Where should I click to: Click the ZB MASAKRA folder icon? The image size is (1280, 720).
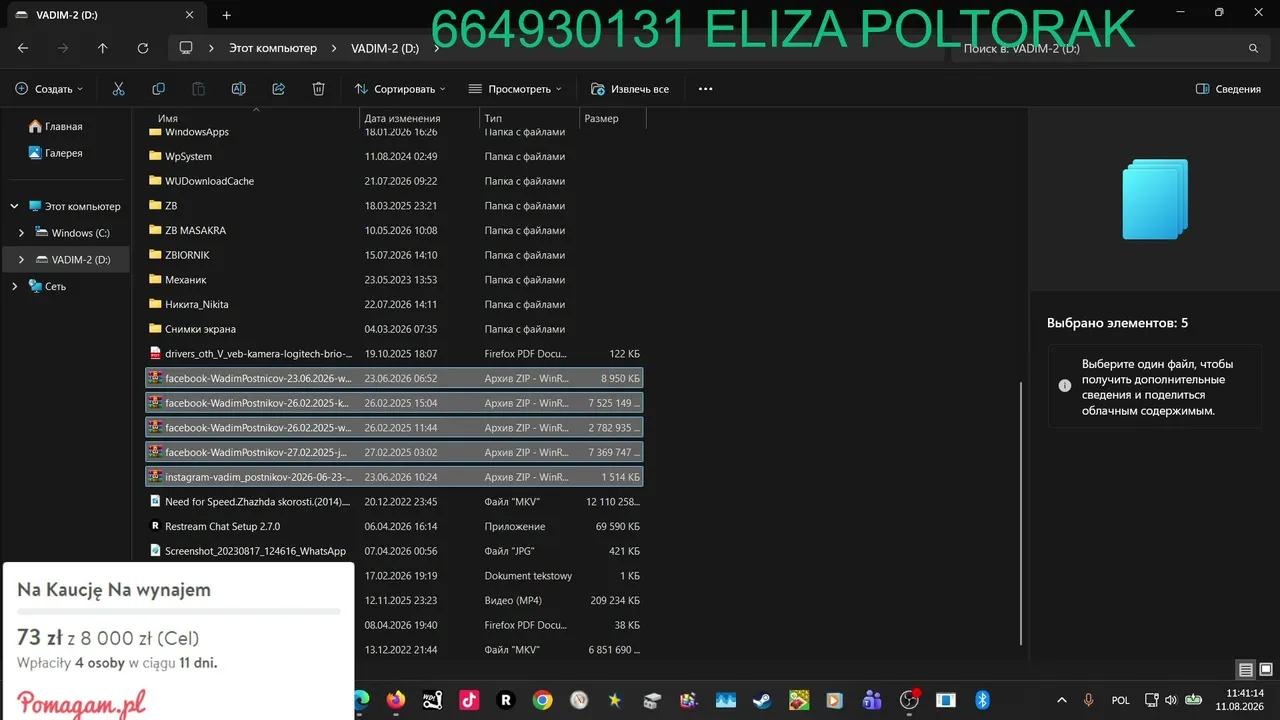coord(155,230)
